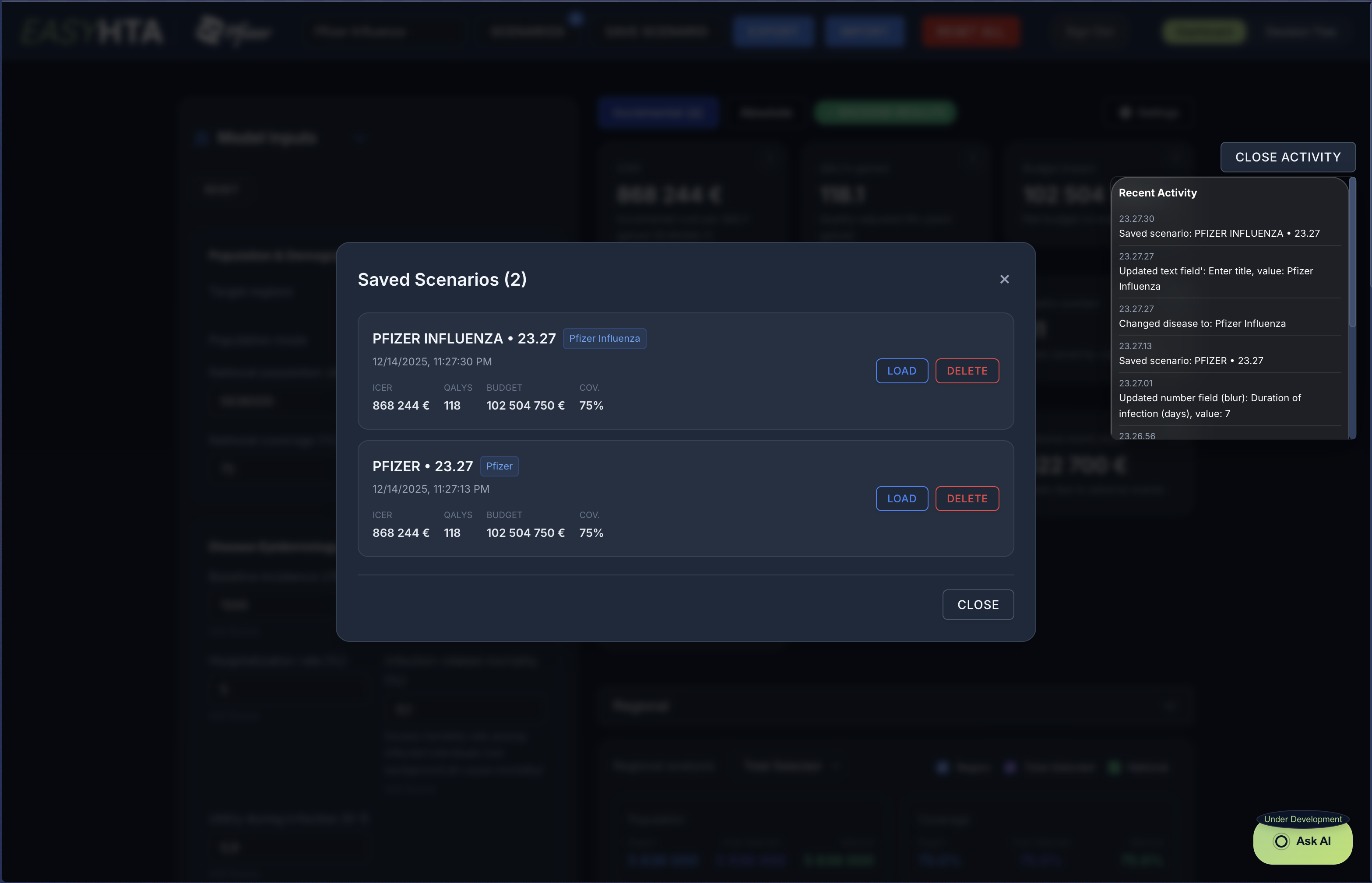This screenshot has height=883, width=1372.
Task: Click the 12/14/2025, 11:27:13 PM timestamp
Action: pos(431,489)
